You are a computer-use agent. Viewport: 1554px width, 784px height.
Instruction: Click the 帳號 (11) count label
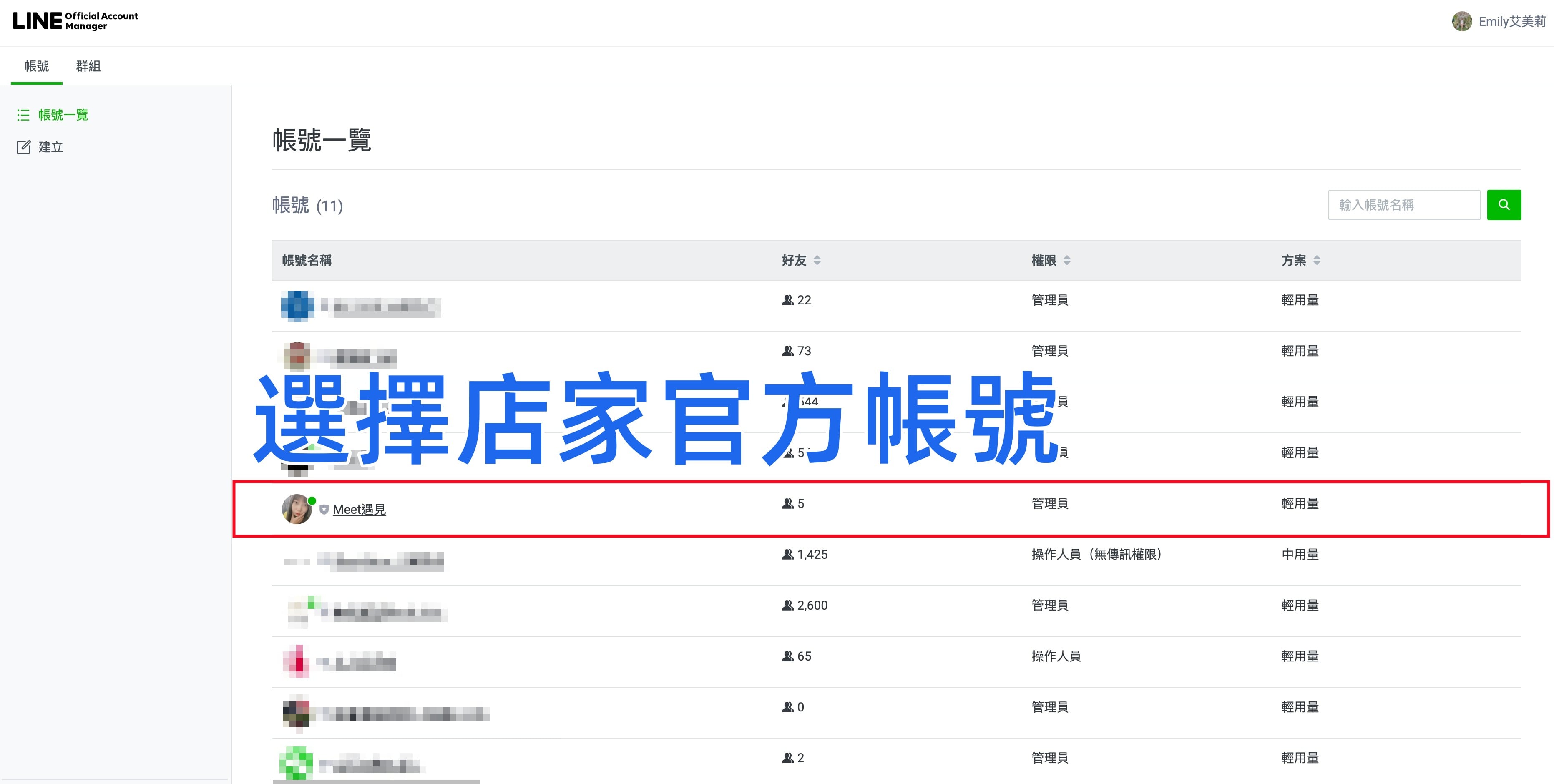coord(308,205)
